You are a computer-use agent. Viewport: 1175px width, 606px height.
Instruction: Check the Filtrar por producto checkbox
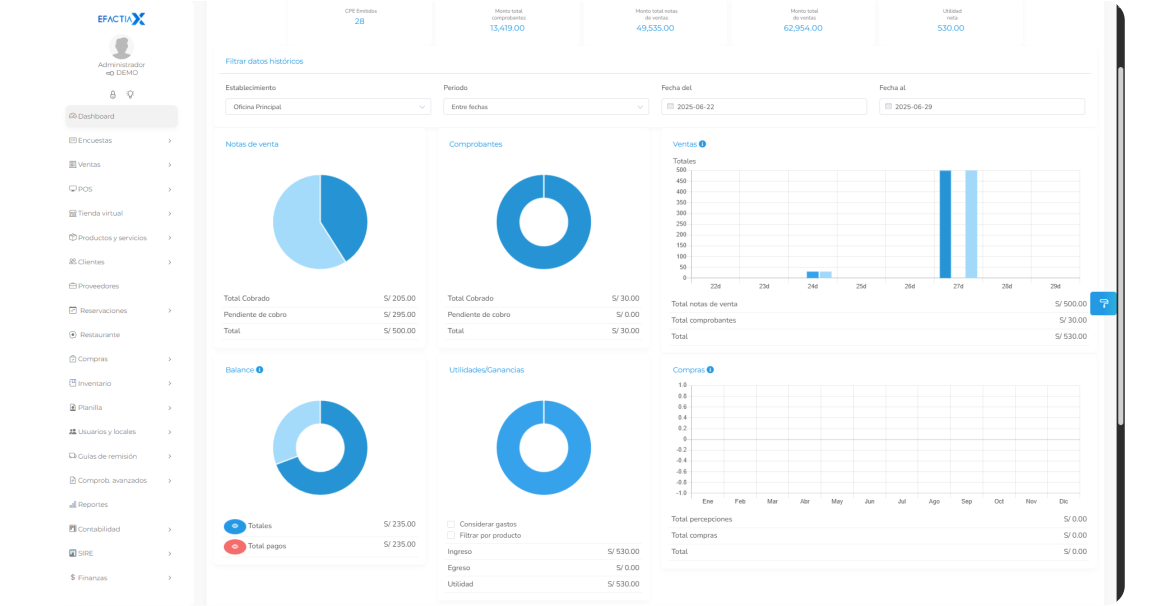pos(451,536)
